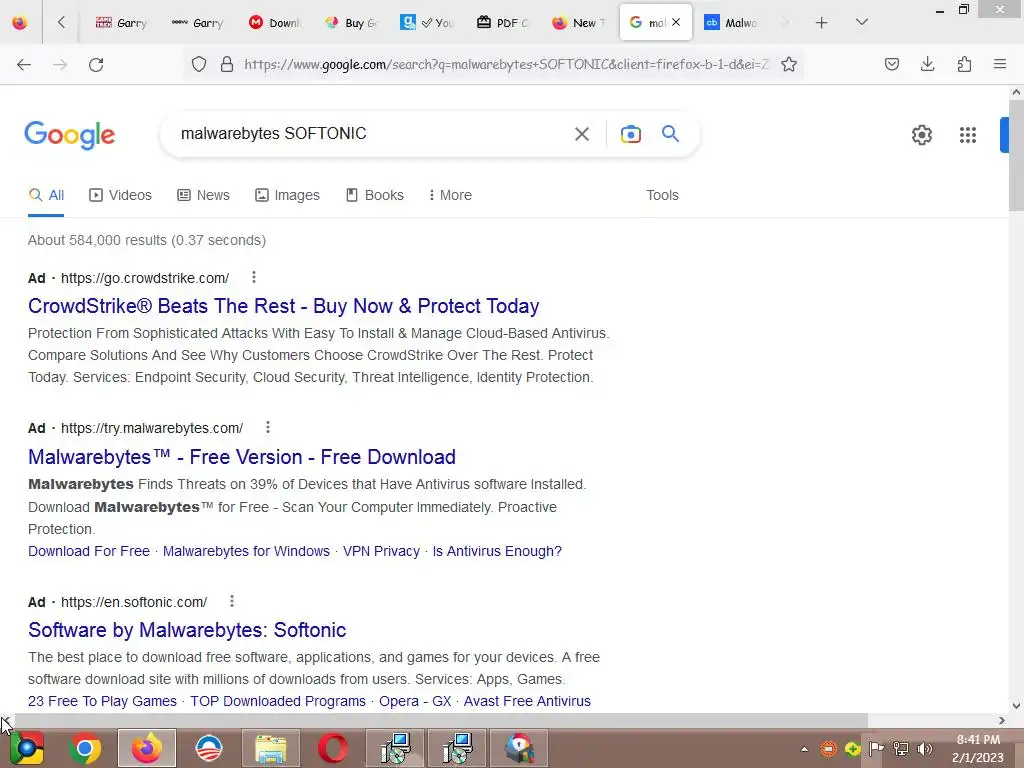Open Google quick settings gear
The image size is (1024, 768).
(x=921, y=135)
